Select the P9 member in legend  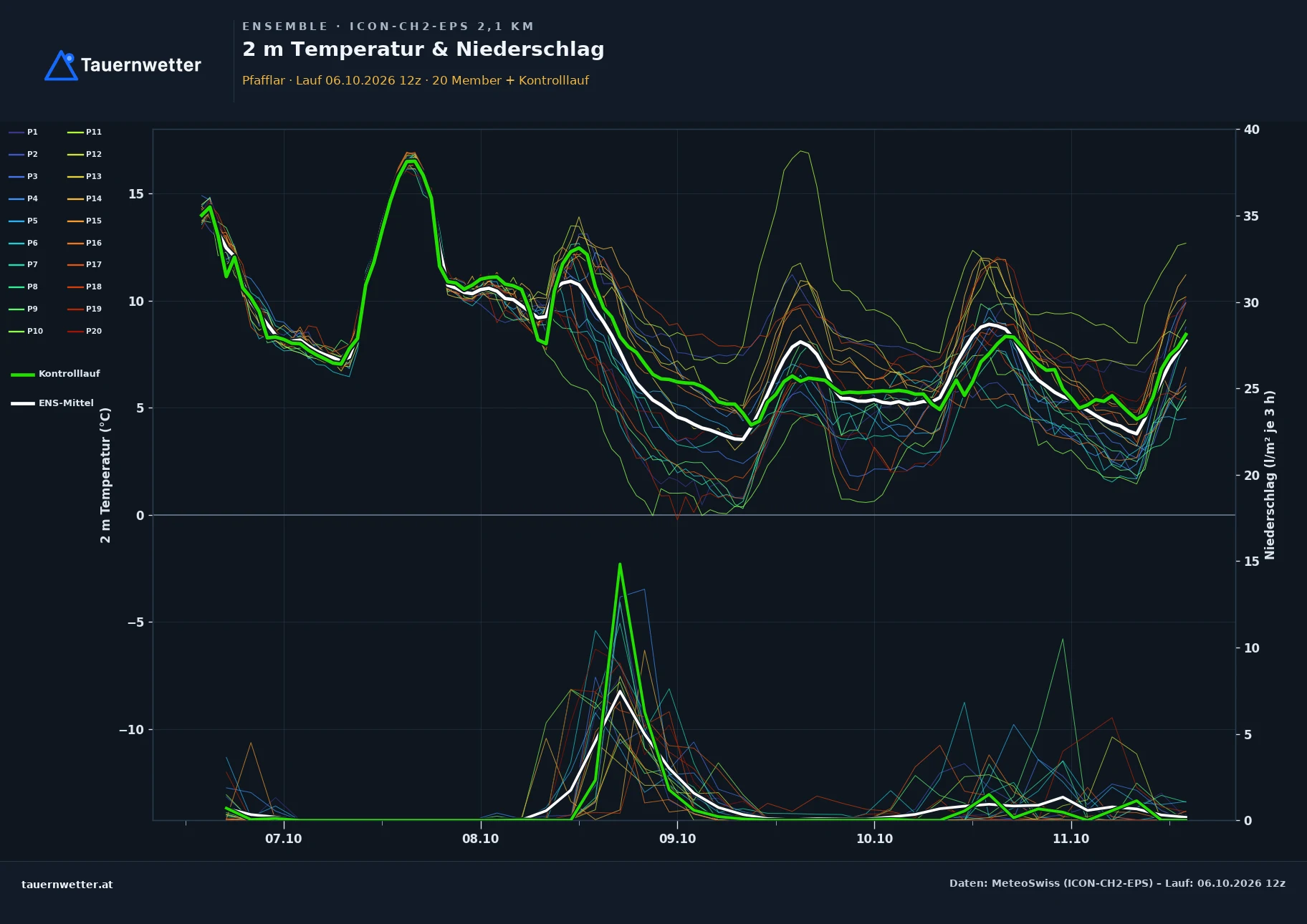(x=24, y=309)
